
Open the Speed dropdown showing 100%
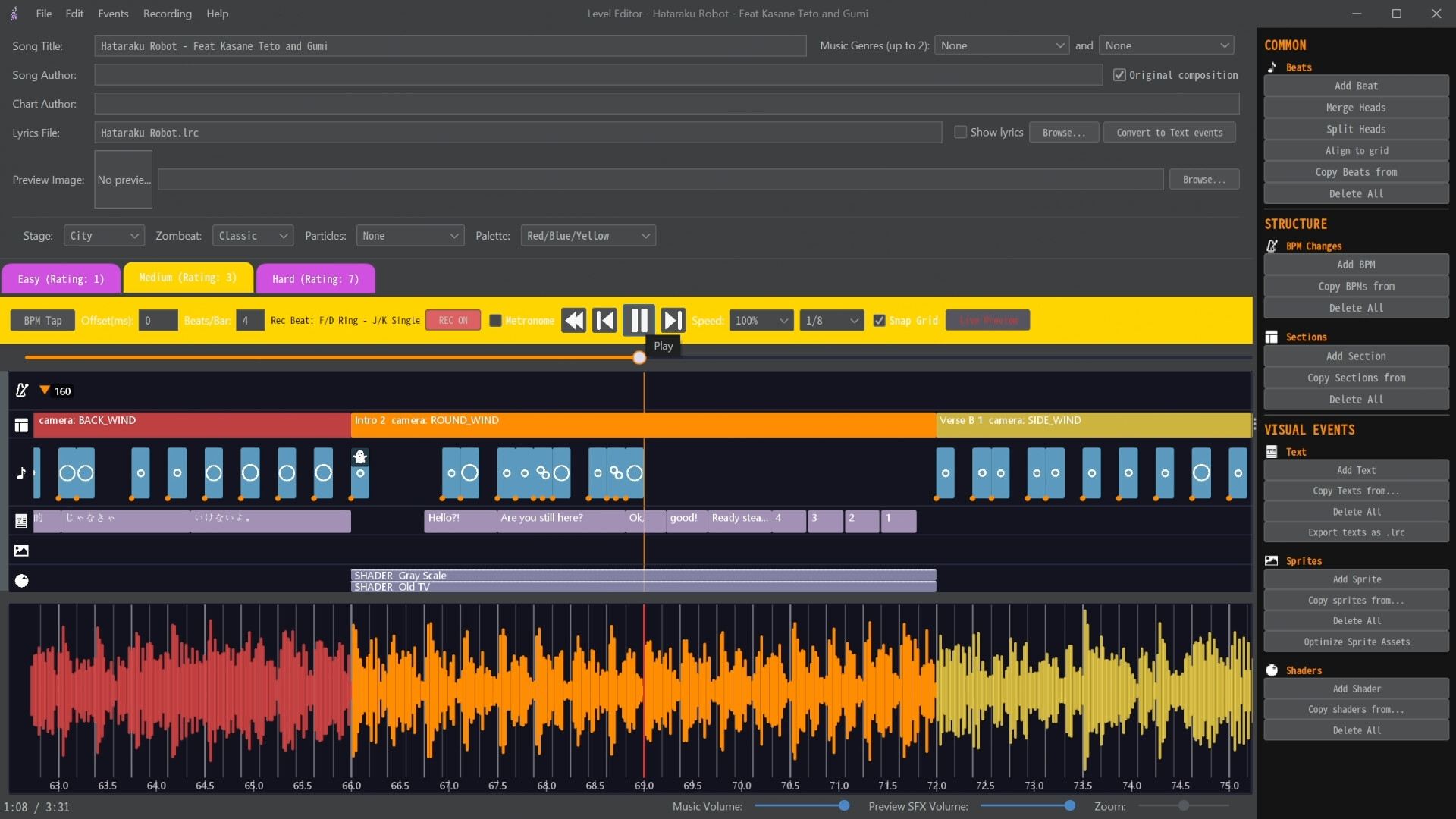[x=761, y=321]
